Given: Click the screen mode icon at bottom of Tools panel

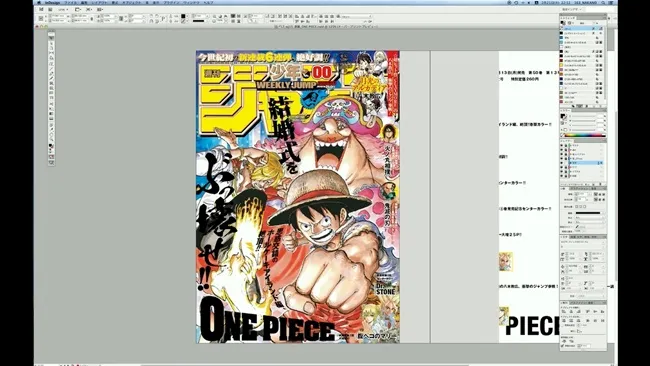Looking at the screenshot, I should 51,162.
